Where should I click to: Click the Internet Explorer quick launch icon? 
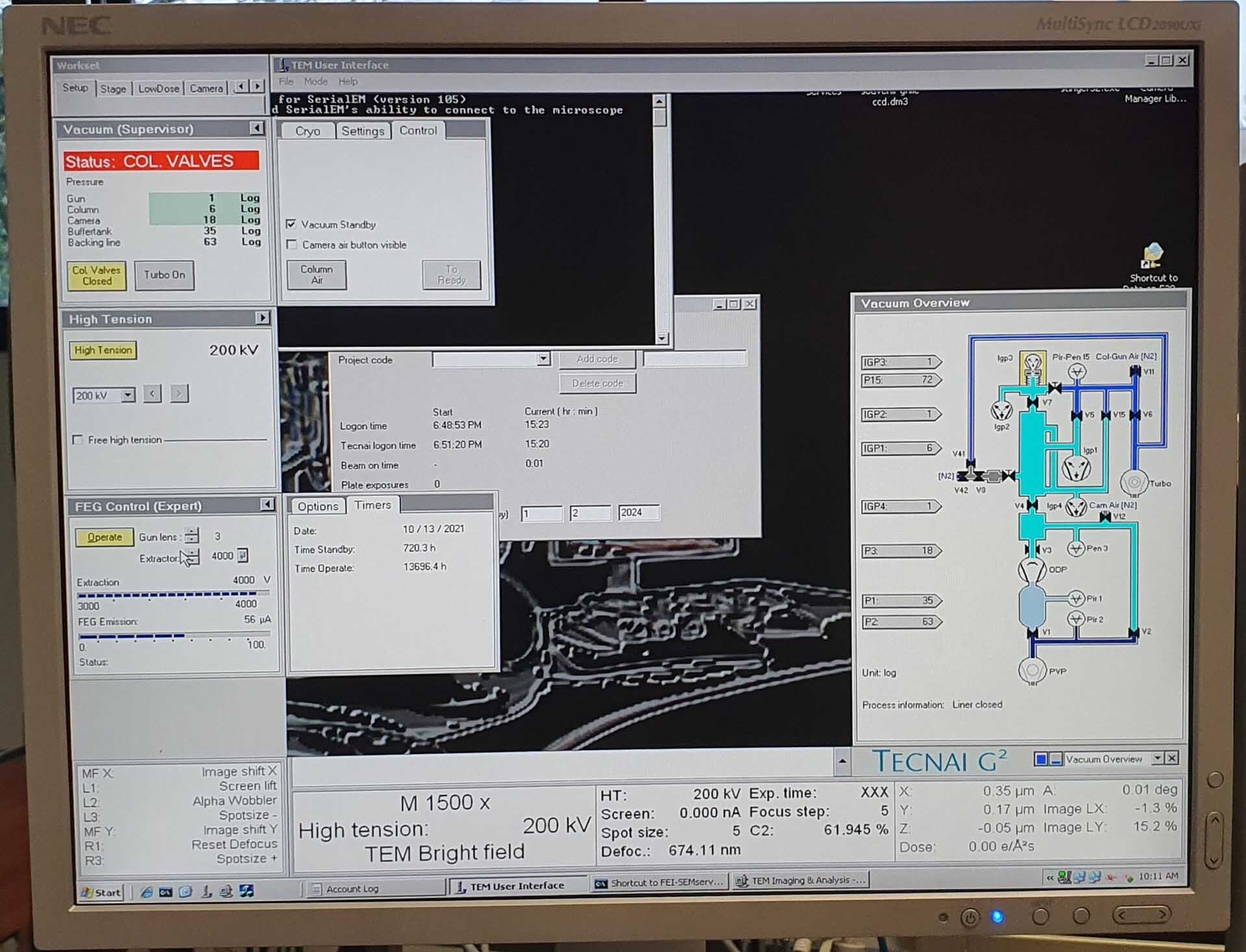pos(147,892)
